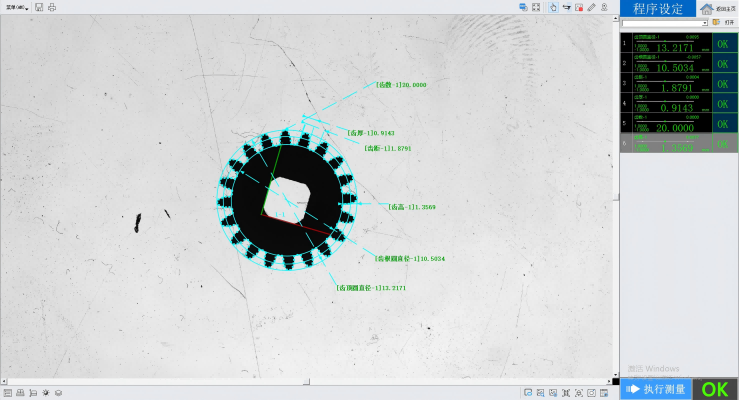Select measurement row 5 with value 20.0000

coord(666,123)
